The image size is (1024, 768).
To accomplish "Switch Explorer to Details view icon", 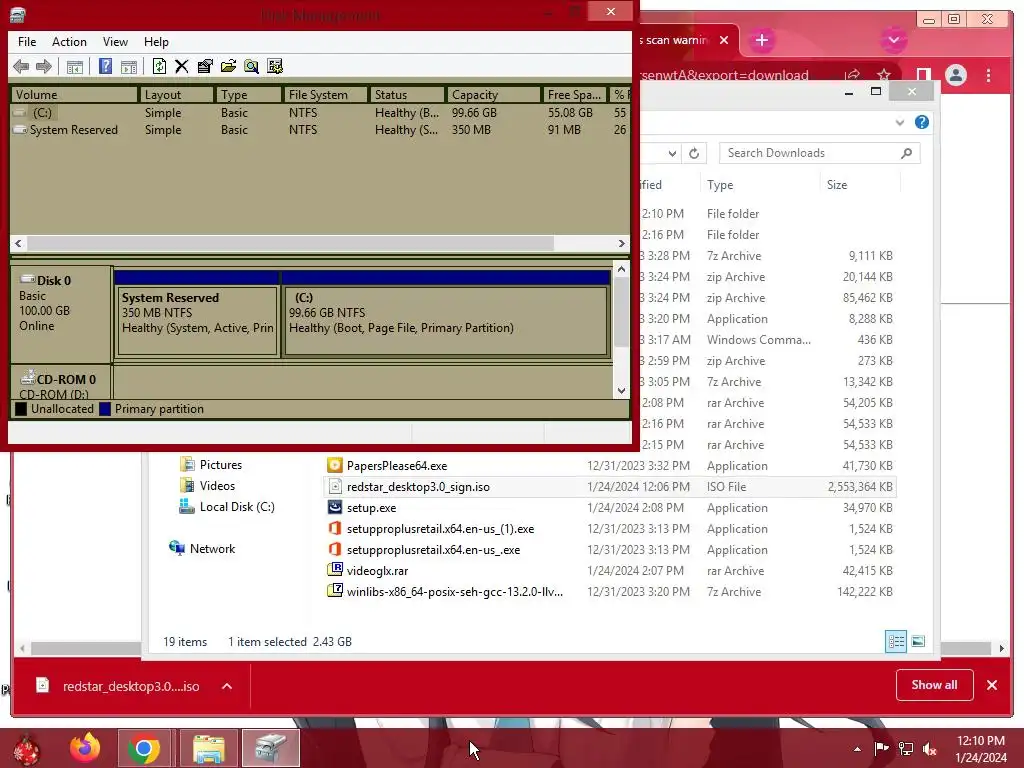I will coord(896,641).
